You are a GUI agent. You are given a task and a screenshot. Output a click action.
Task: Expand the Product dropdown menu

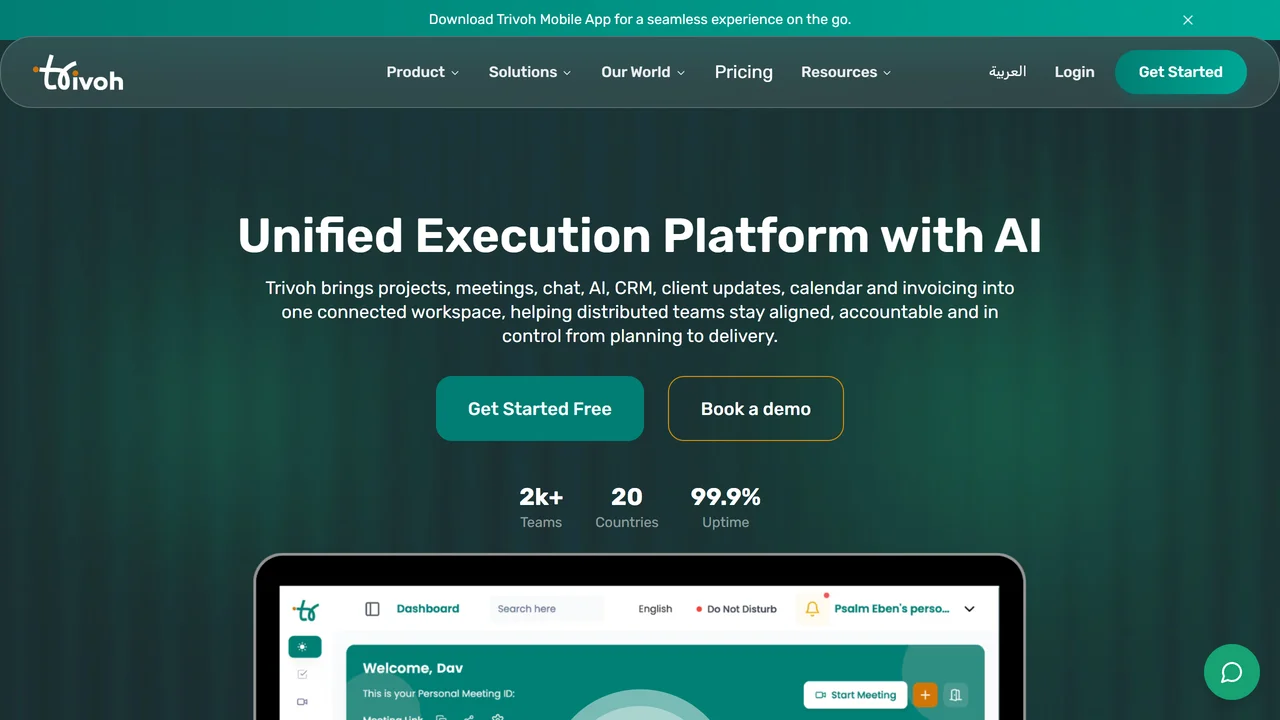click(423, 72)
